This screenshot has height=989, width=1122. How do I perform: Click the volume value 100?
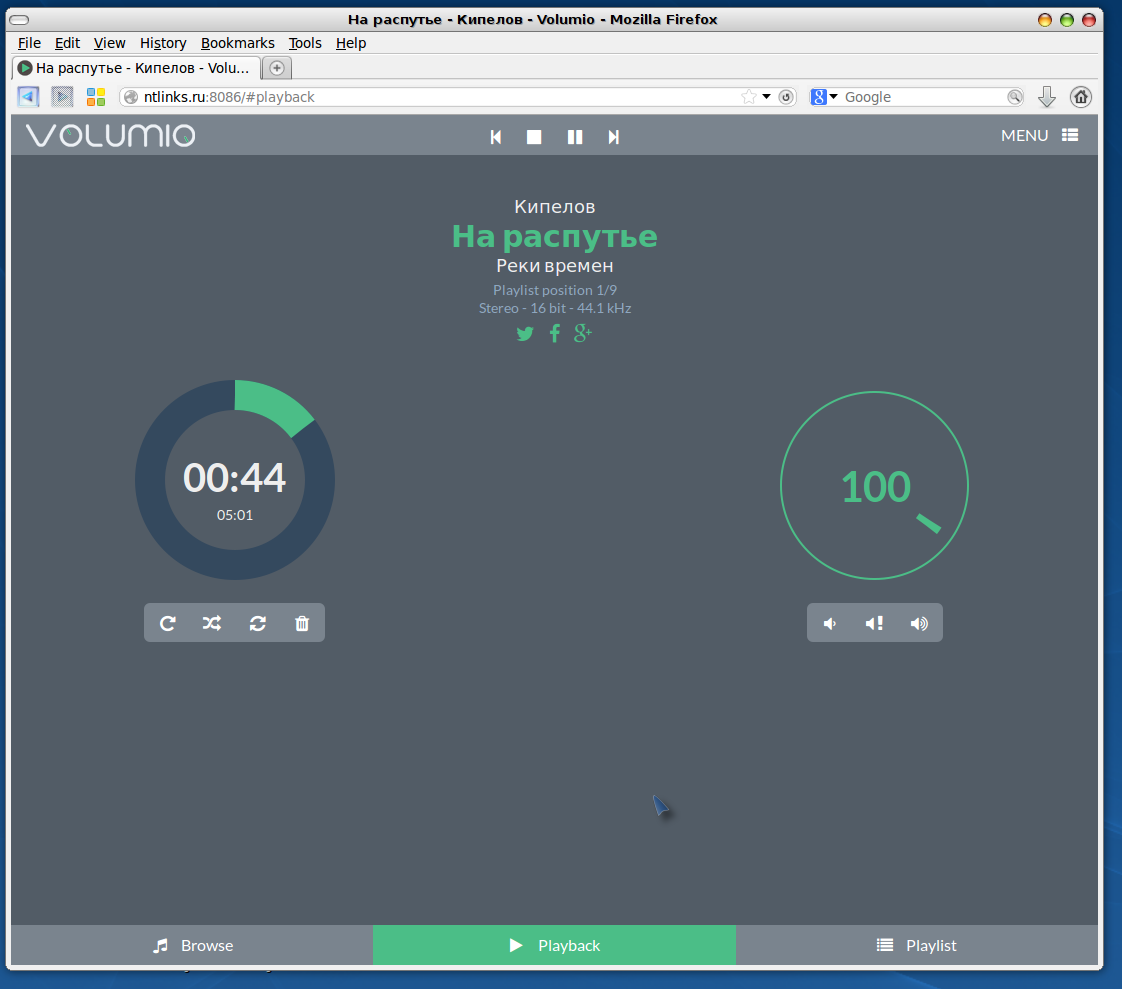pyautogui.click(x=875, y=487)
